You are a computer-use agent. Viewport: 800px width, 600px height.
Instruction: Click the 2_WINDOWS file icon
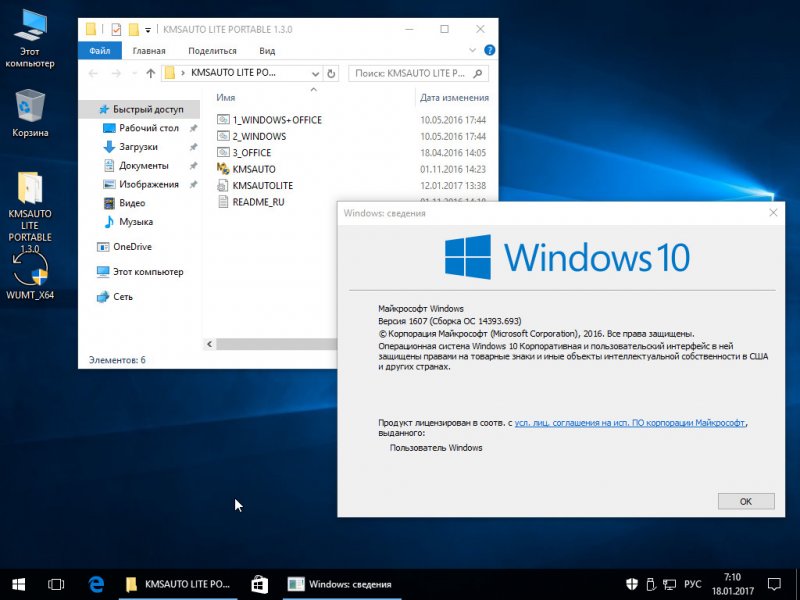tap(223, 136)
